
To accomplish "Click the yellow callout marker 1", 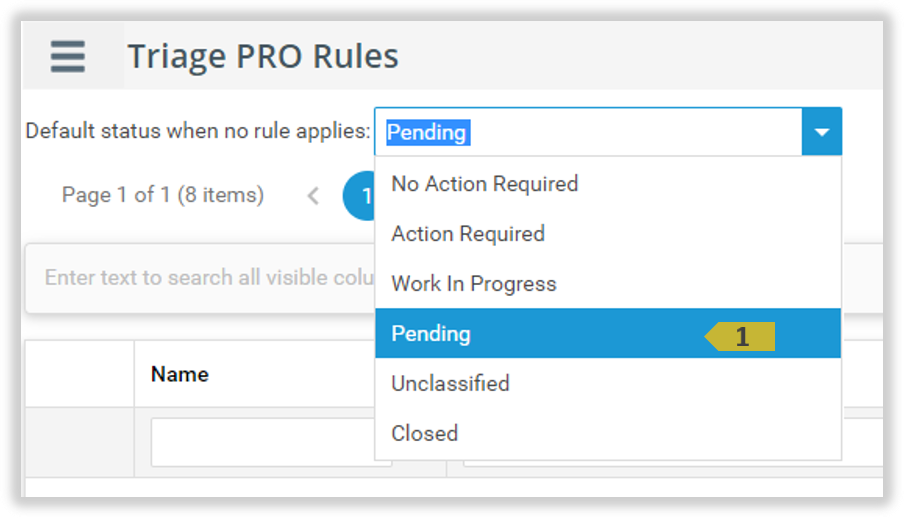I will 741,338.
